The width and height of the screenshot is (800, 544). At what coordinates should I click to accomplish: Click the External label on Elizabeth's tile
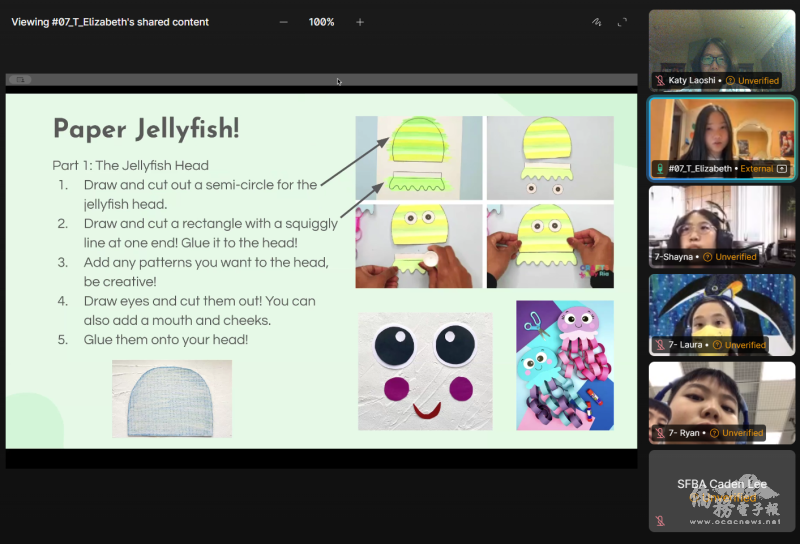756,169
